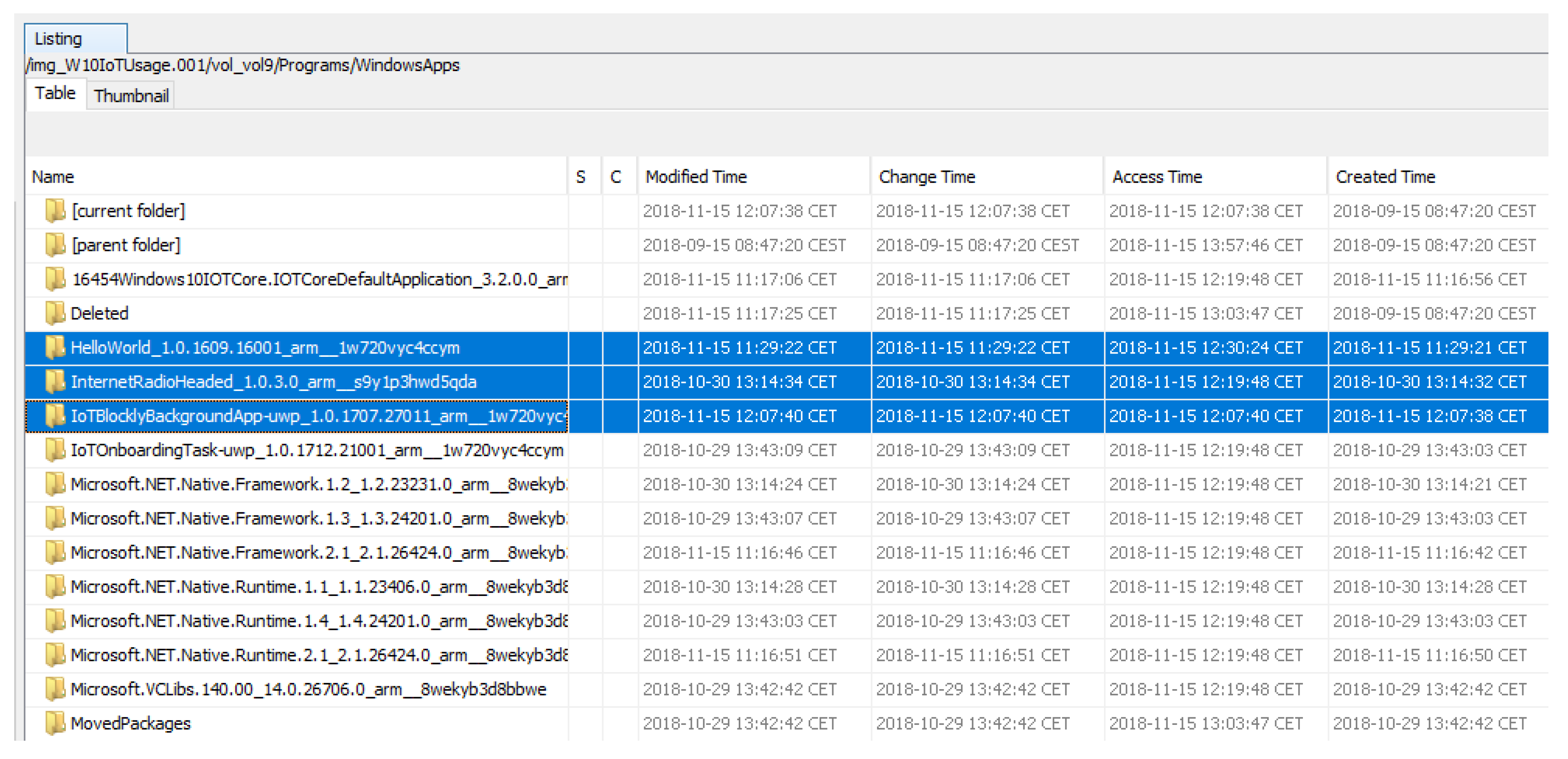Click the Deleted folder icon

(55, 313)
